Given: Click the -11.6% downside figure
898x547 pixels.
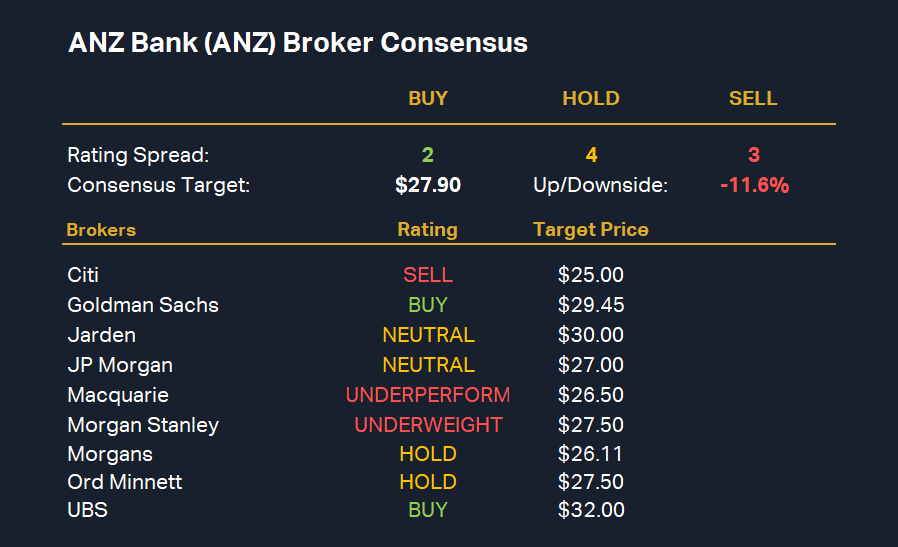Looking at the screenshot, I should coord(754,185).
